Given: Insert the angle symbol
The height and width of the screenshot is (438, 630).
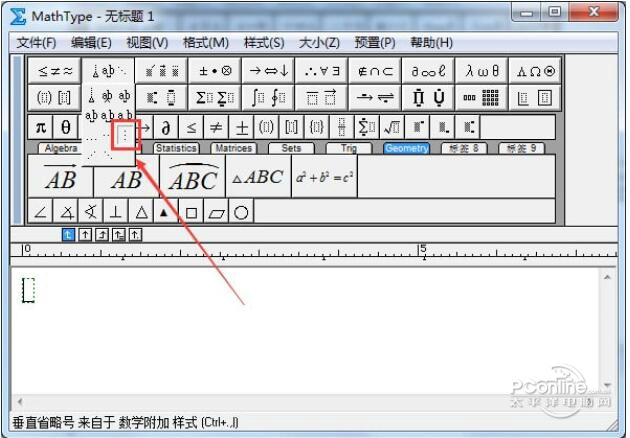Looking at the screenshot, I should pyautogui.click(x=41, y=212).
